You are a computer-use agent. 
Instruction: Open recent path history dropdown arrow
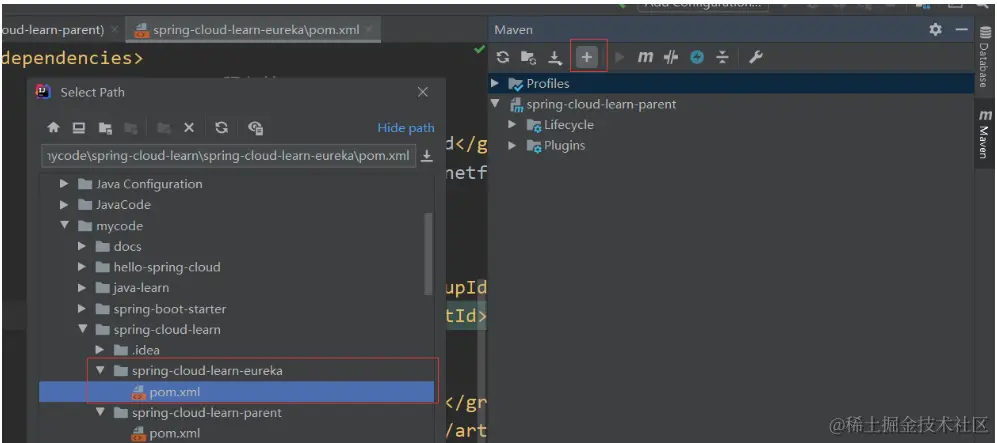pyautogui.click(x=427, y=156)
